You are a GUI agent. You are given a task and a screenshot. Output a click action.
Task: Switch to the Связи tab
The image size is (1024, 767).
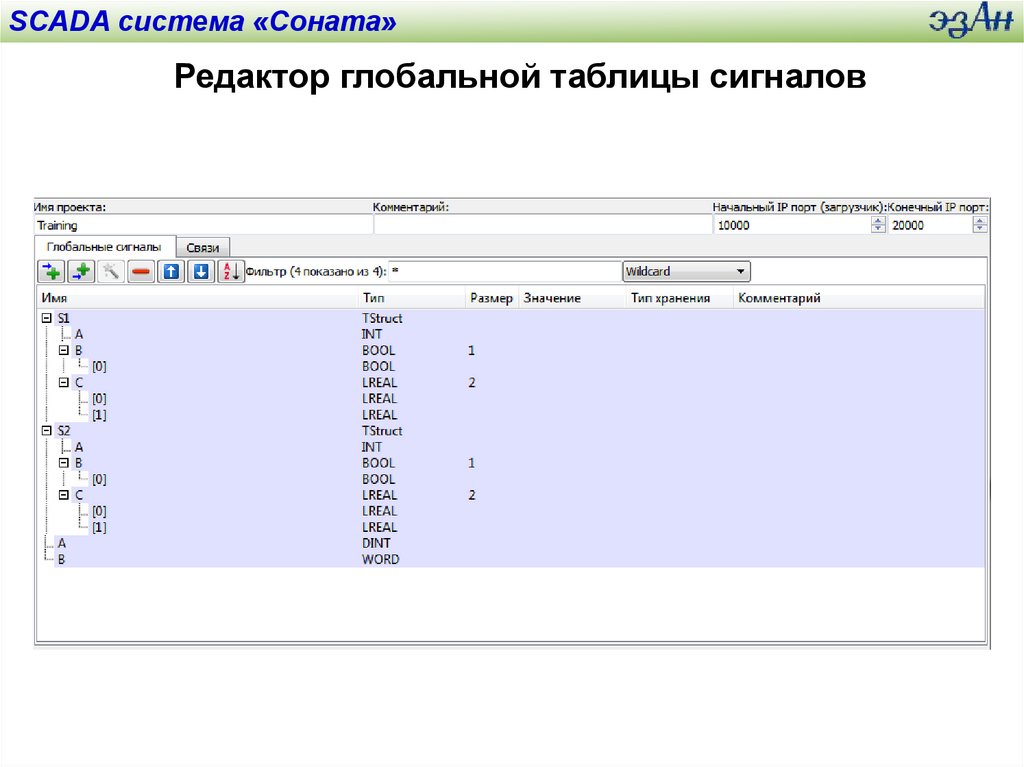(x=202, y=247)
